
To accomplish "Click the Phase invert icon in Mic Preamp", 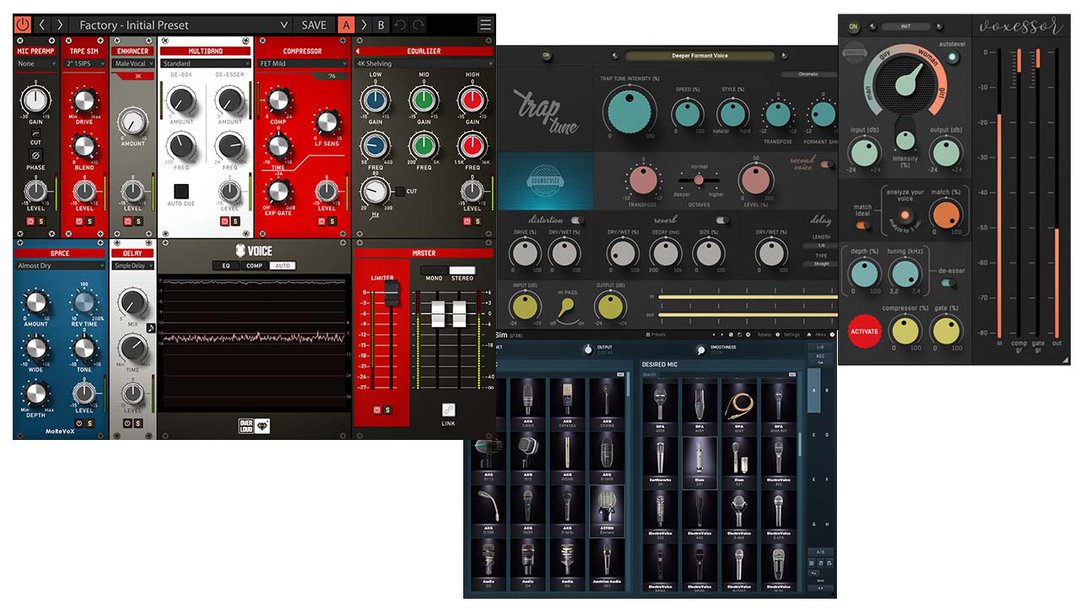I will coord(36,155).
